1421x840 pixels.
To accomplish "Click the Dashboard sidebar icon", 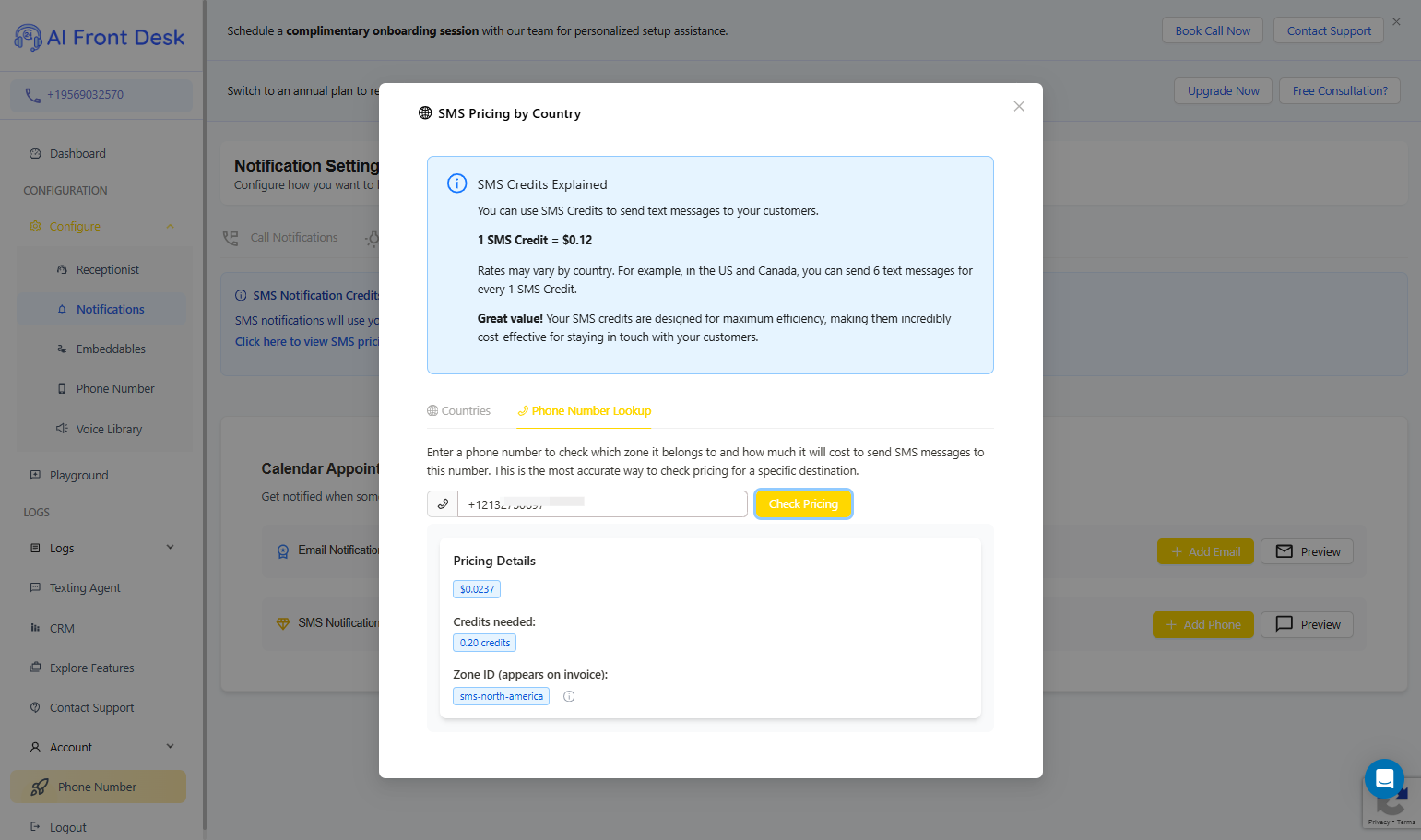I will coord(35,153).
